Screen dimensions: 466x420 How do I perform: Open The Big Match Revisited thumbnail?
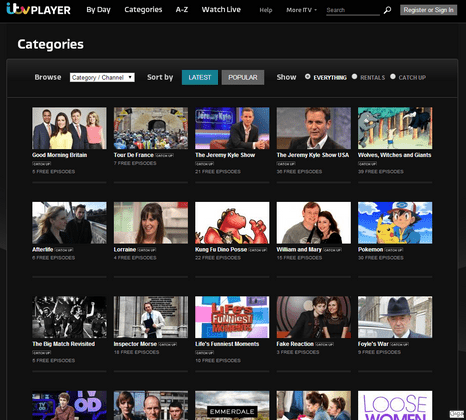click(69, 317)
